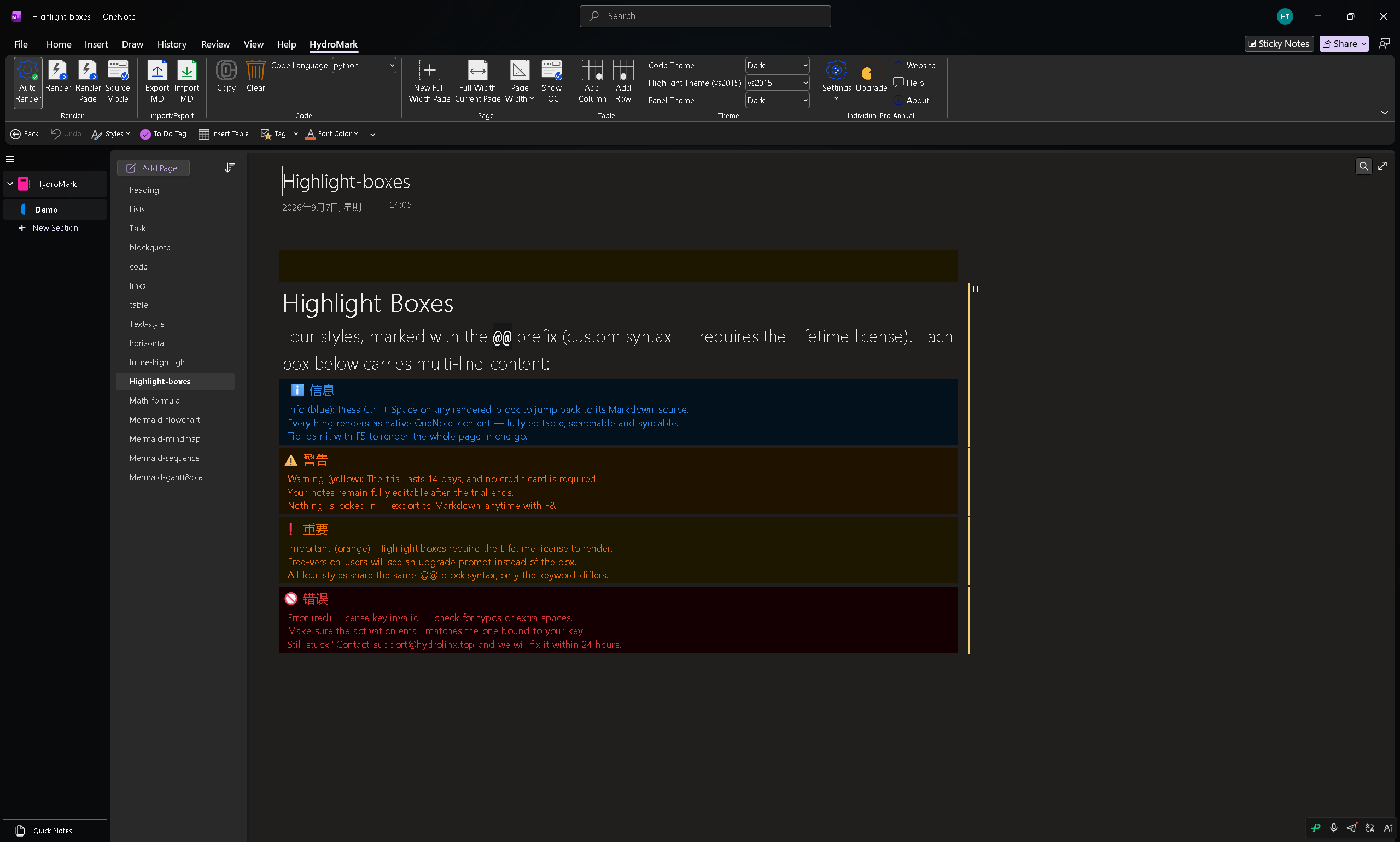
Task: Click the microphone icon in tray
Action: 1334,828
